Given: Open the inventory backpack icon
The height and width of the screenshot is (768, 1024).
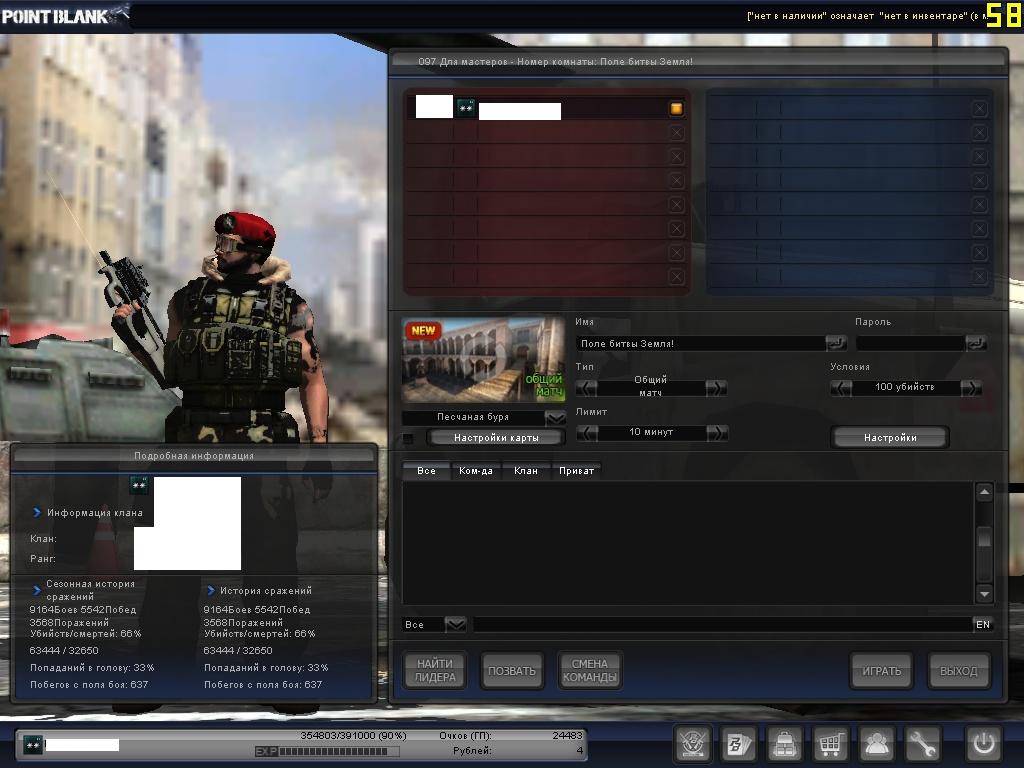Looking at the screenshot, I should click(x=784, y=744).
